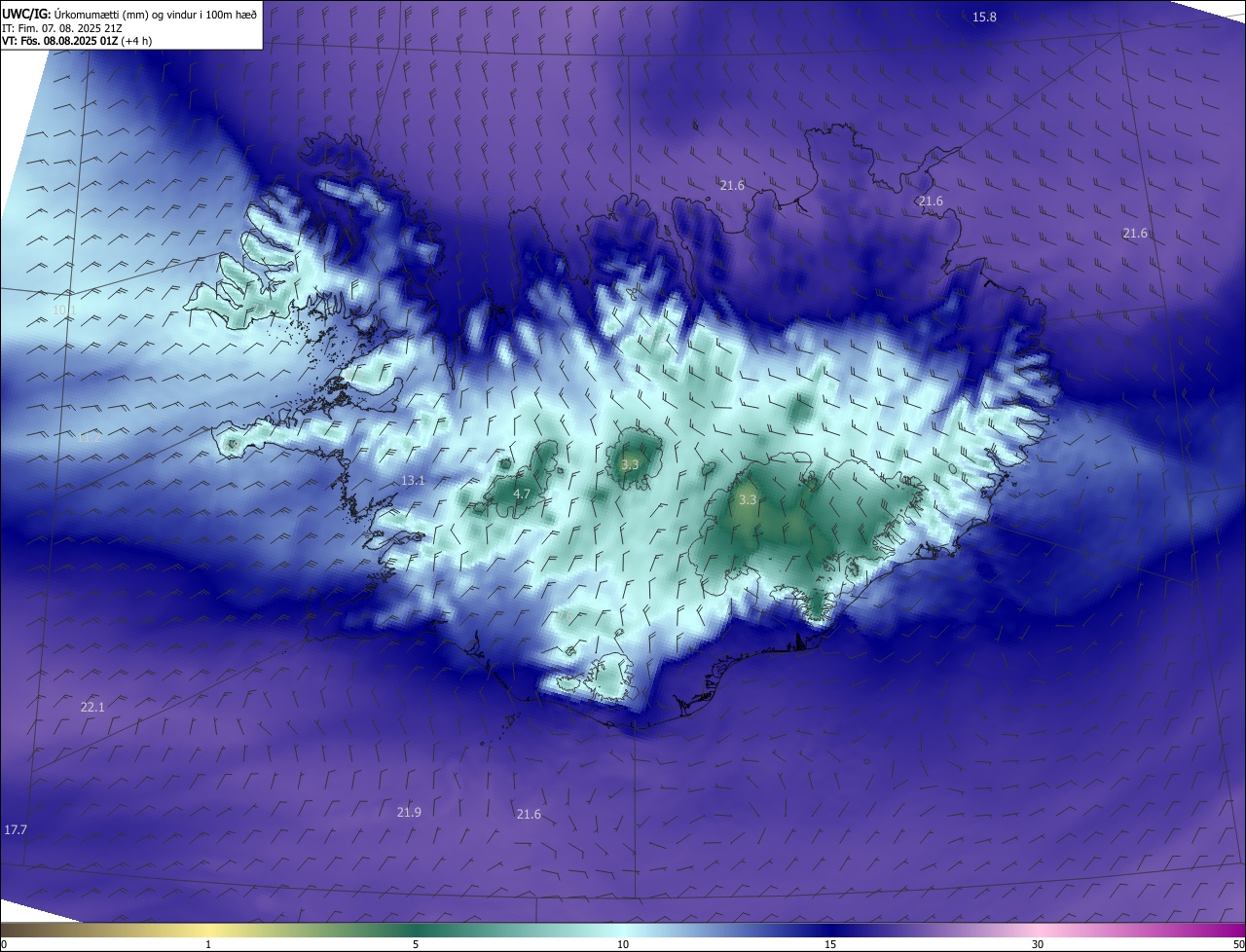Select the 21.9 value label
1246x952 pixels.
(409, 812)
